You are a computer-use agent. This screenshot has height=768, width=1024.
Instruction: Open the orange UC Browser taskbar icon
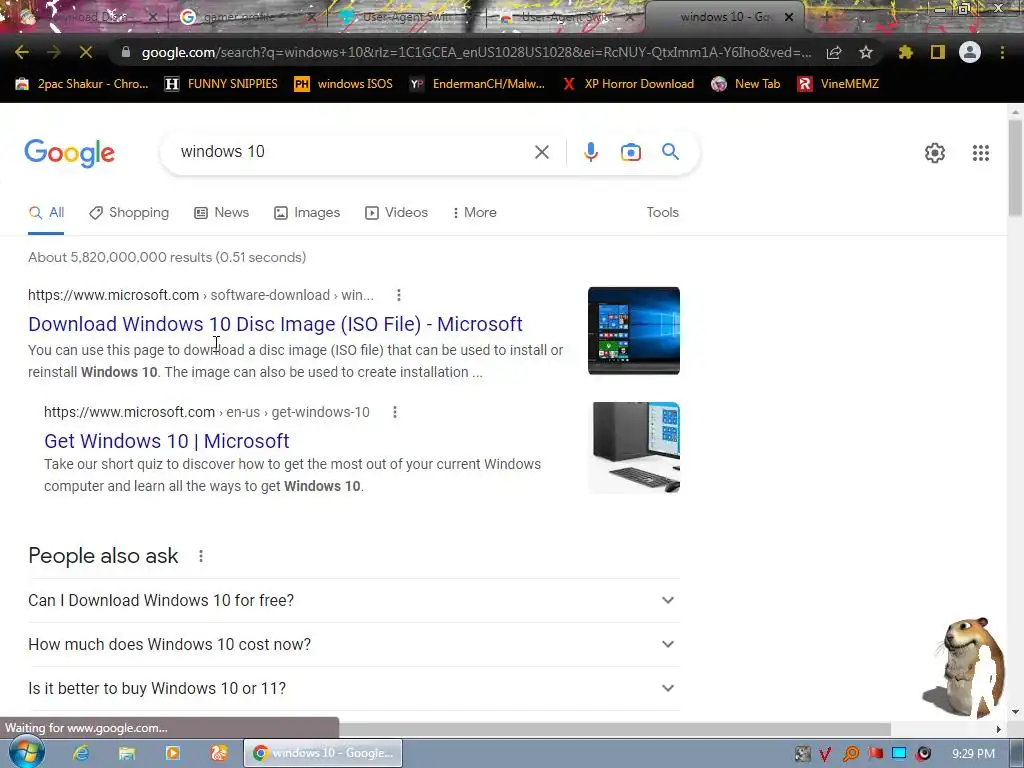coord(218,753)
